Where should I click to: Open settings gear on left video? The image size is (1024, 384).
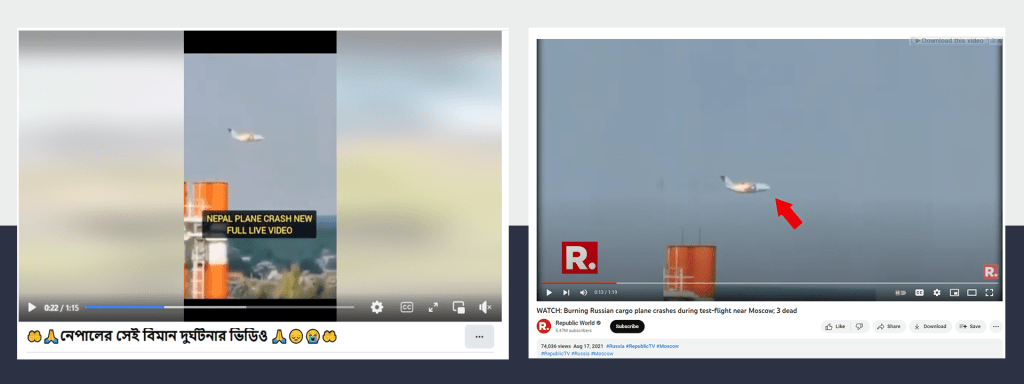tap(377, 307)
